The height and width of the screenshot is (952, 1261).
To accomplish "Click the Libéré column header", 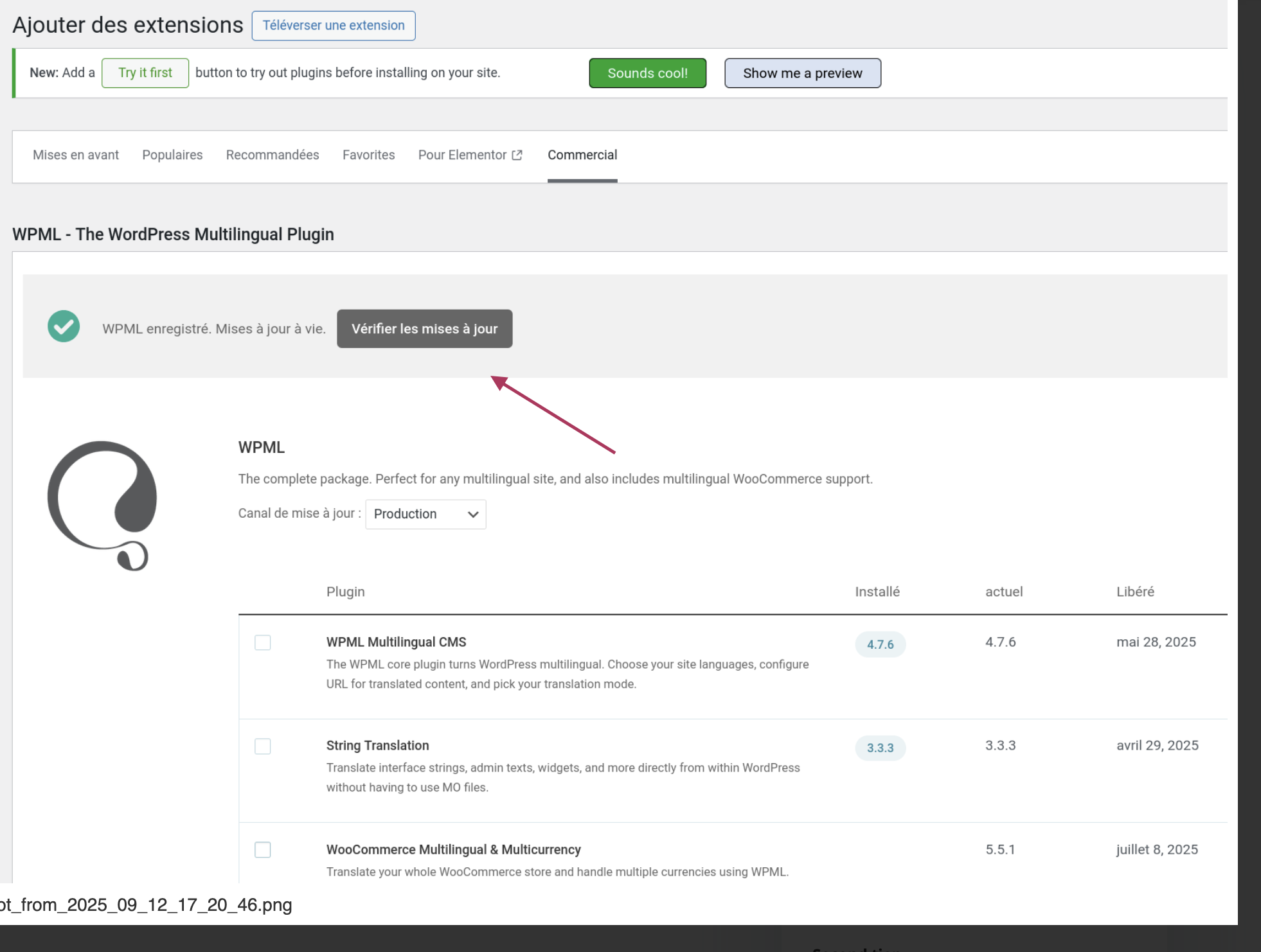I will (1135, 592).
